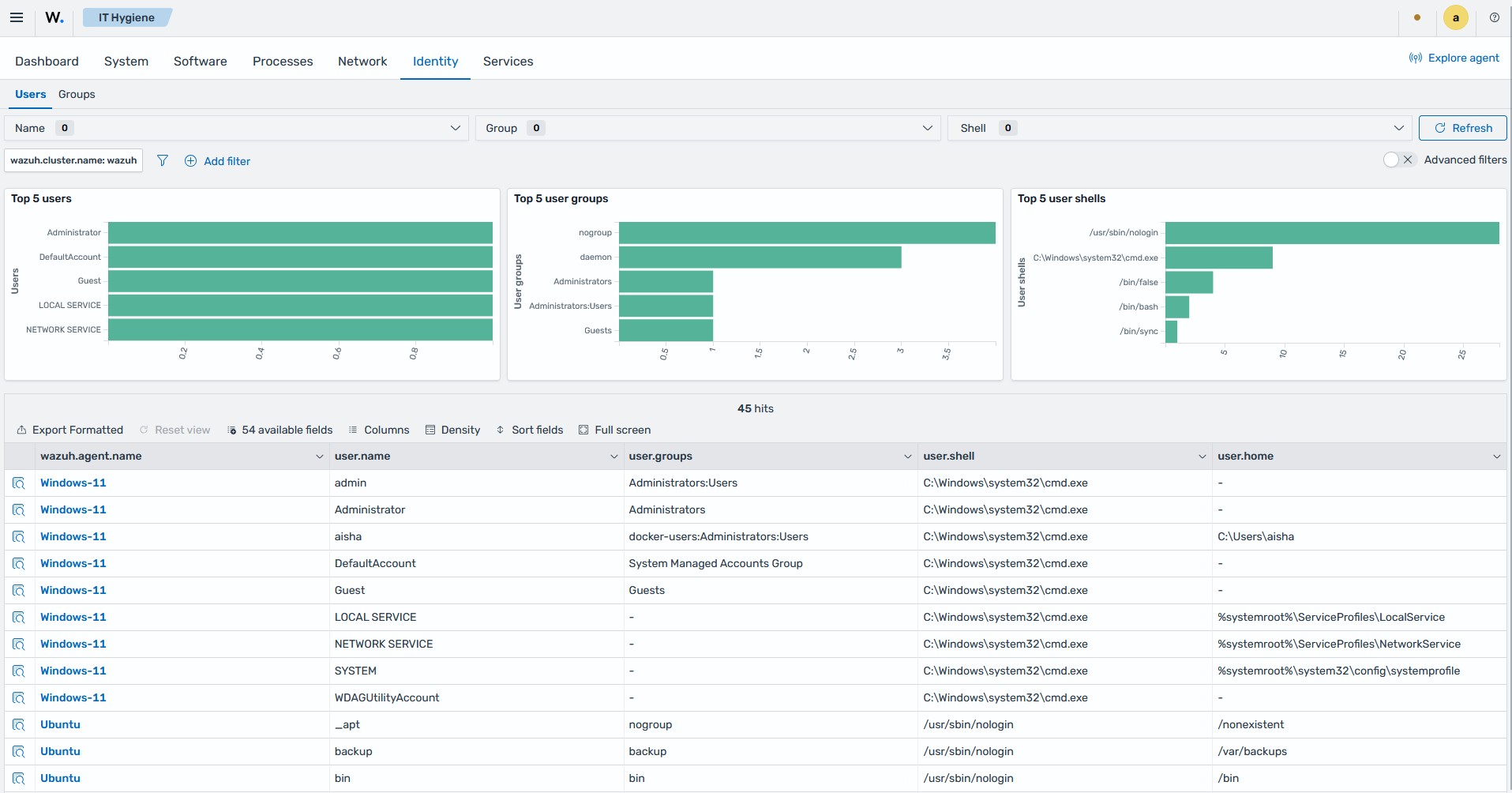The image size is (1512, 793).
Task: Click the /usr/sbin/nologin bar in user shells
Action: tap(1332, 233)
